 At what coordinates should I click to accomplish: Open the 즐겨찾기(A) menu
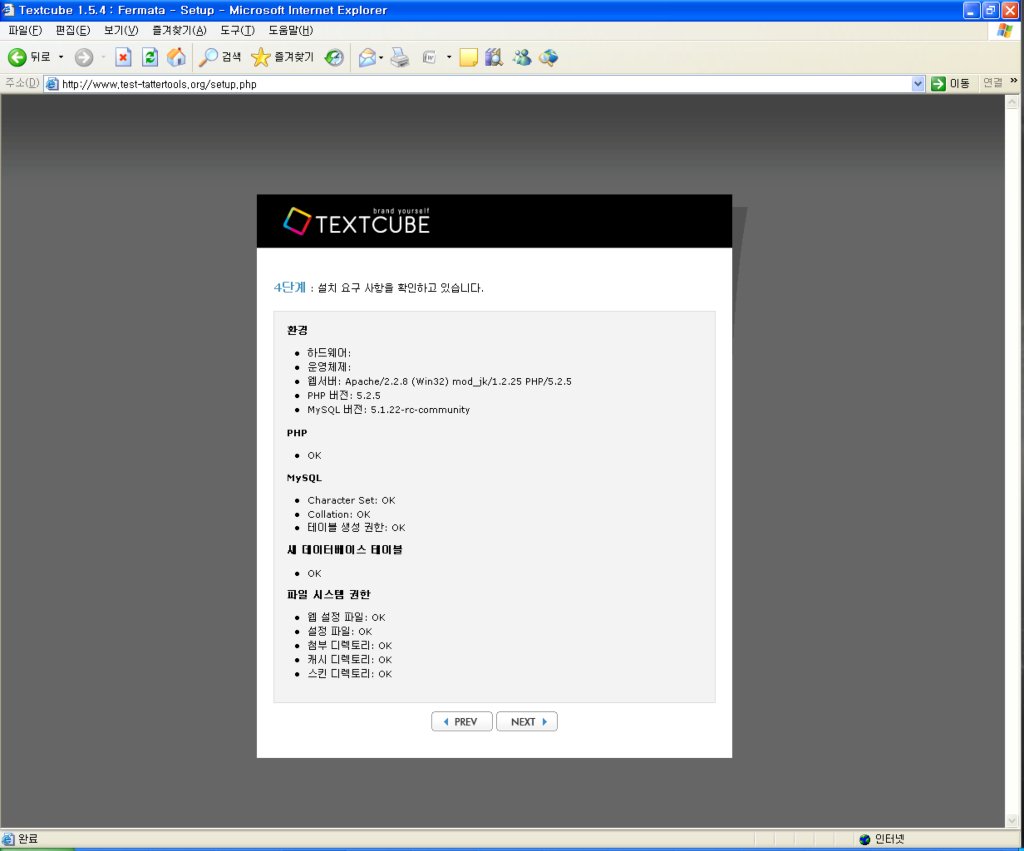pos(179,30)
